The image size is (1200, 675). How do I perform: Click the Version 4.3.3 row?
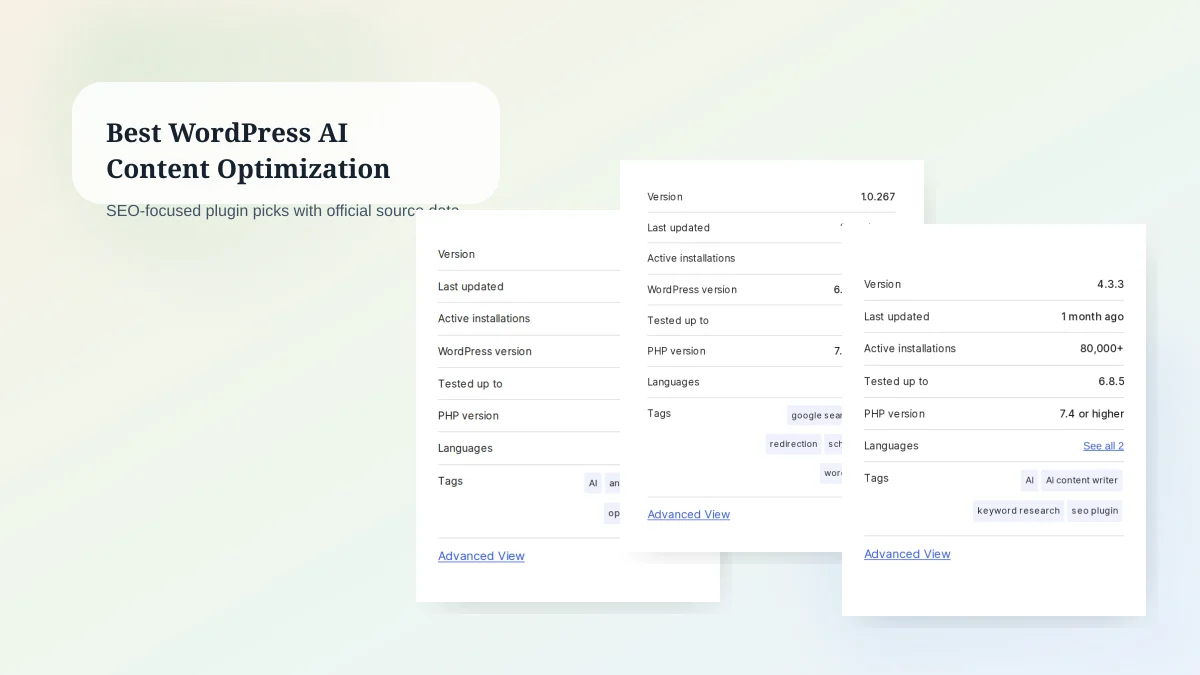1110,284
